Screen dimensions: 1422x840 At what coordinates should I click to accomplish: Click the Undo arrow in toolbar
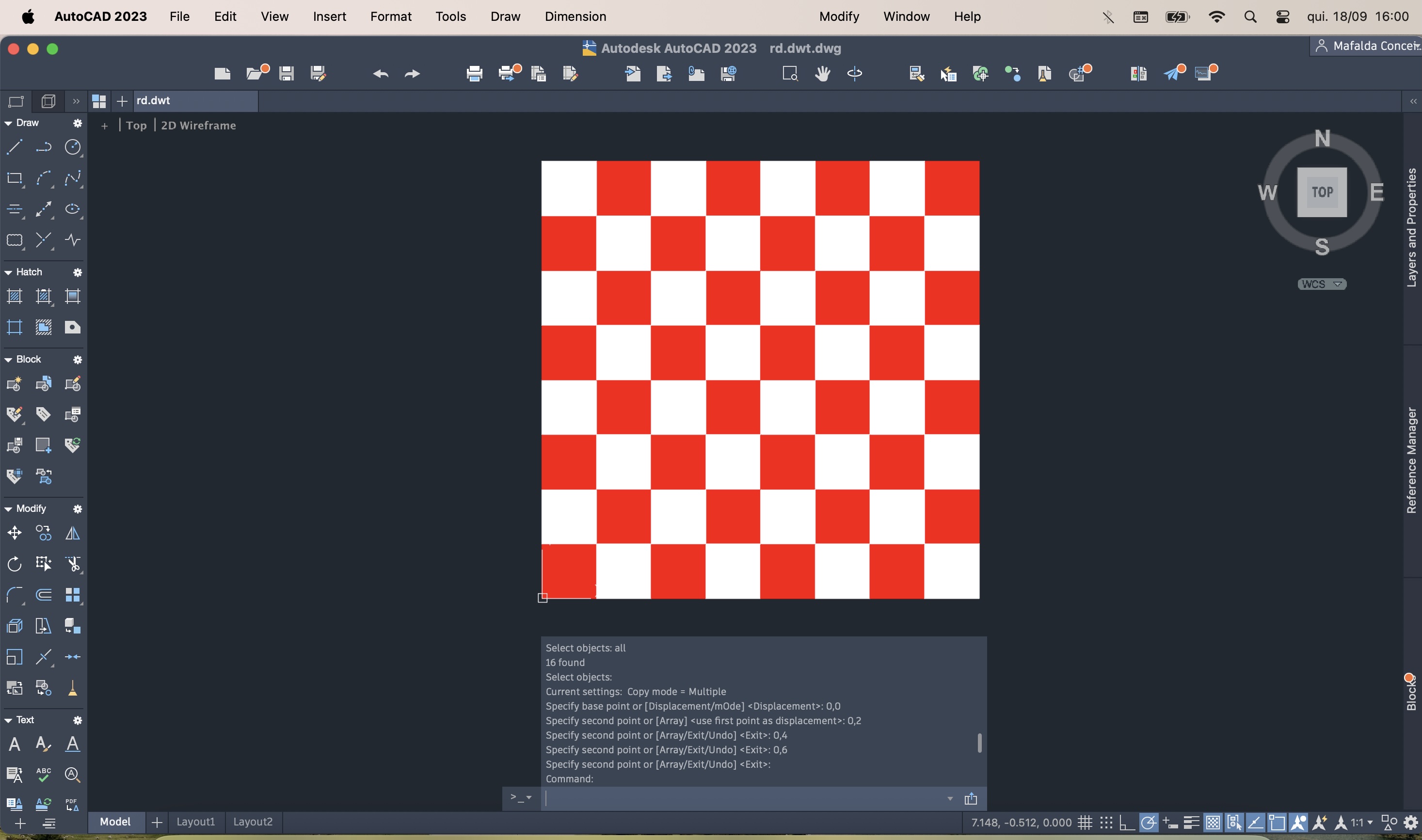381,74
